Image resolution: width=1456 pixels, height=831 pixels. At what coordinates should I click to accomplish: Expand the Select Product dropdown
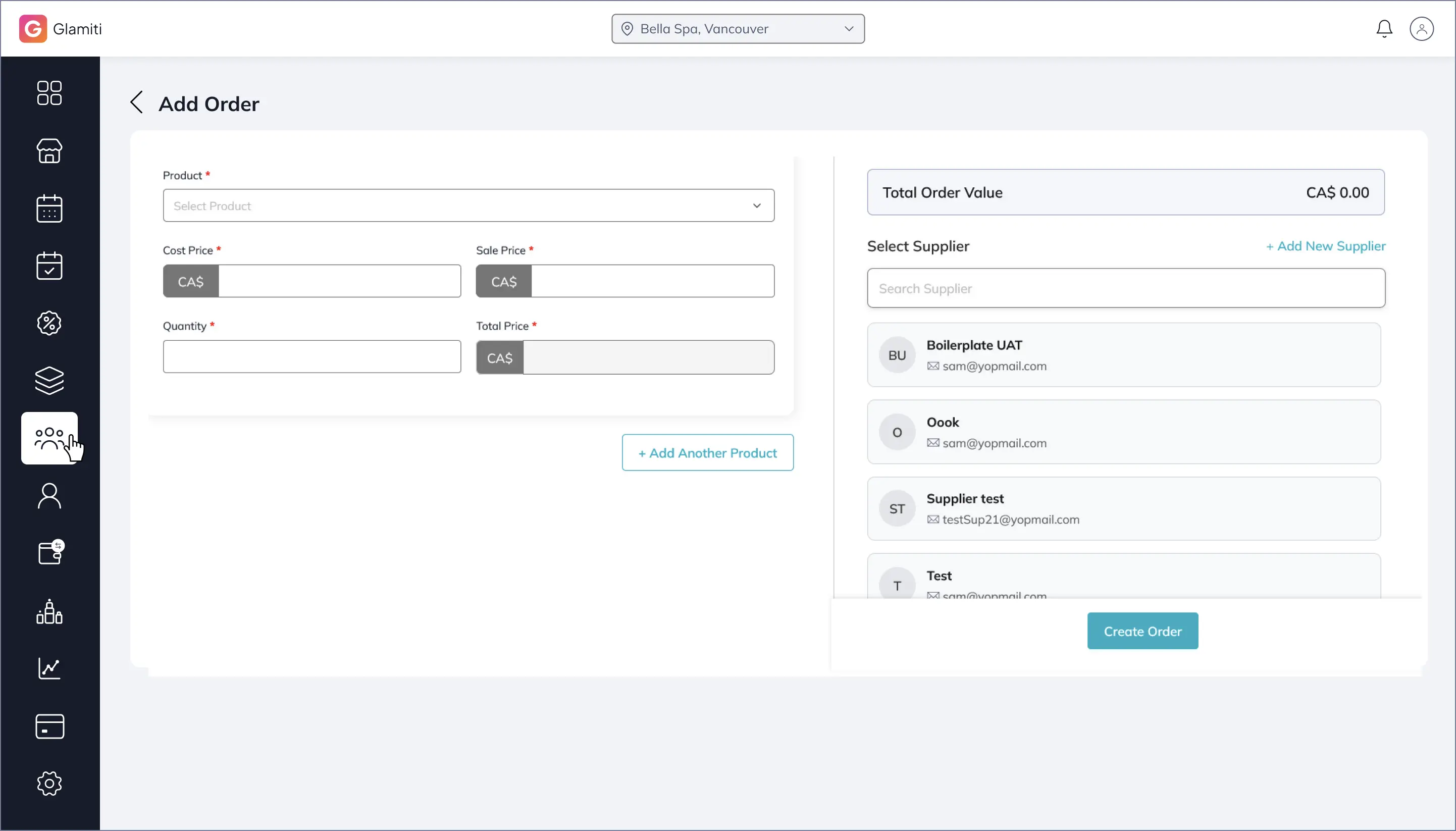(468, 205)
